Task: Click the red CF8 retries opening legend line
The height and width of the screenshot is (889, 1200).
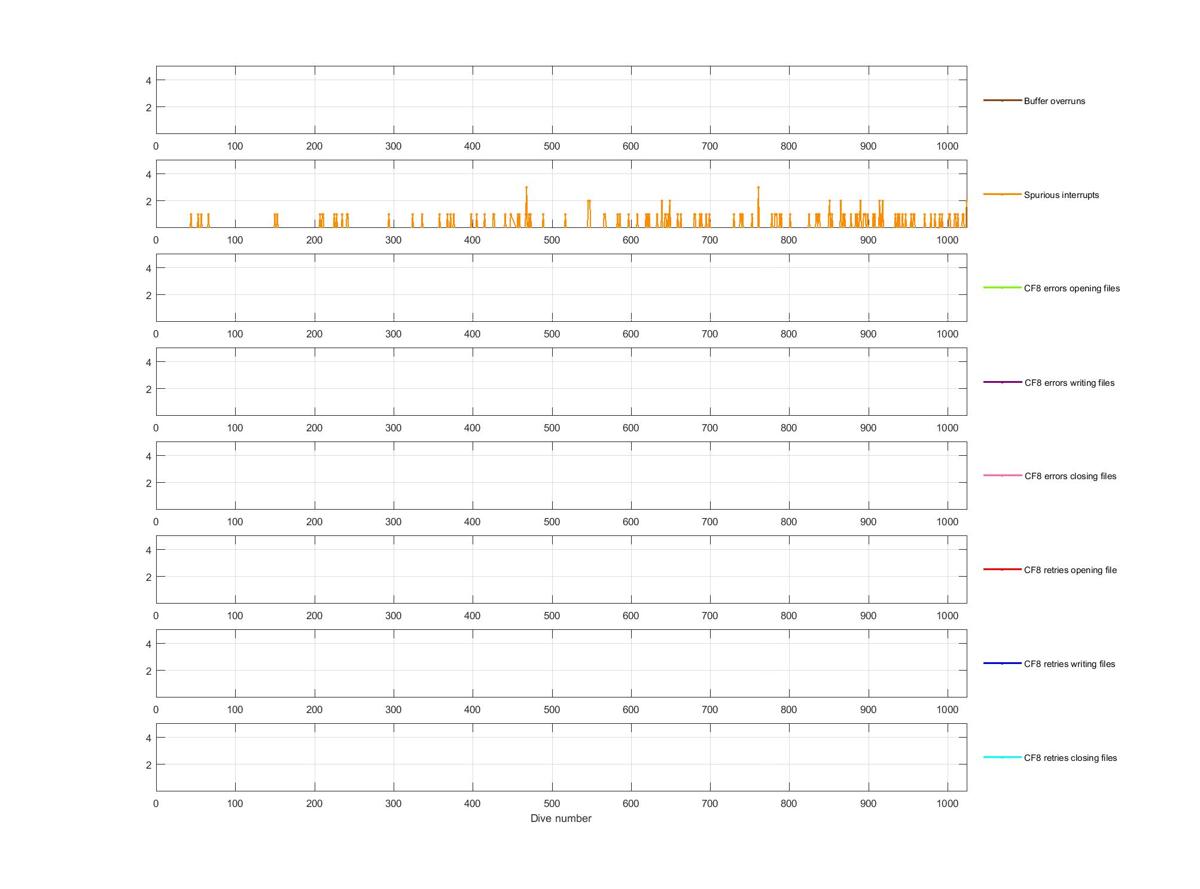Action: [x=1002, y=569]
